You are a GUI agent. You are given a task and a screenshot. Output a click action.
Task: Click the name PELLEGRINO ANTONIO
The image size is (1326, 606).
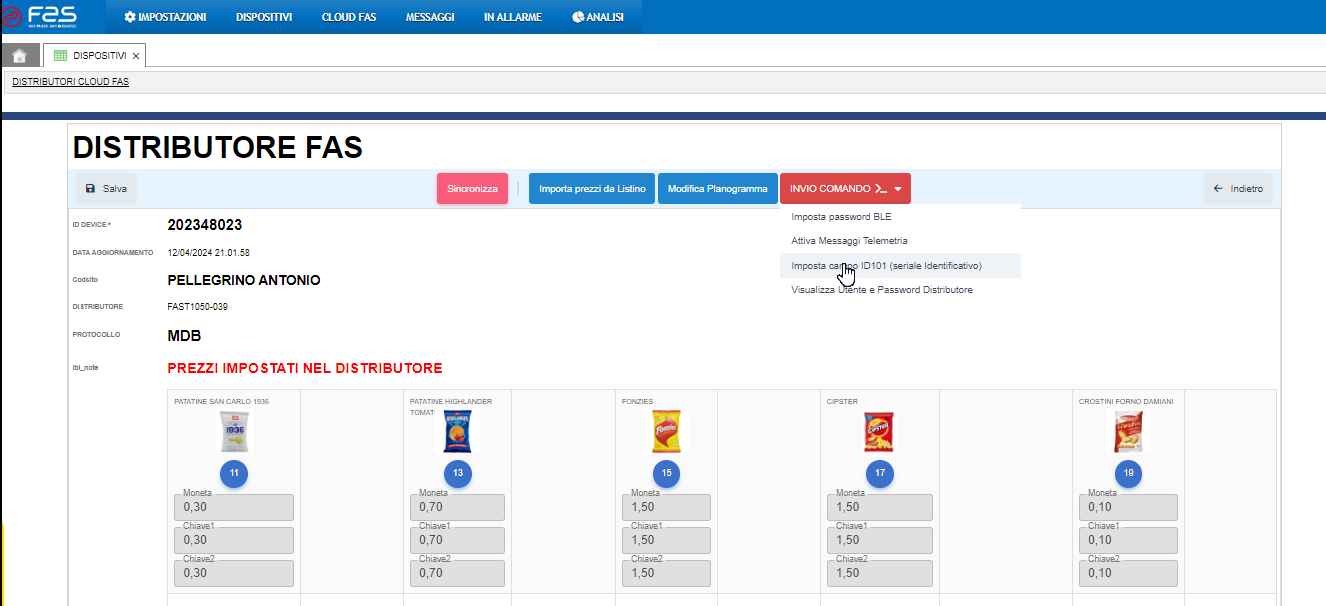click(x=244, y=280)
